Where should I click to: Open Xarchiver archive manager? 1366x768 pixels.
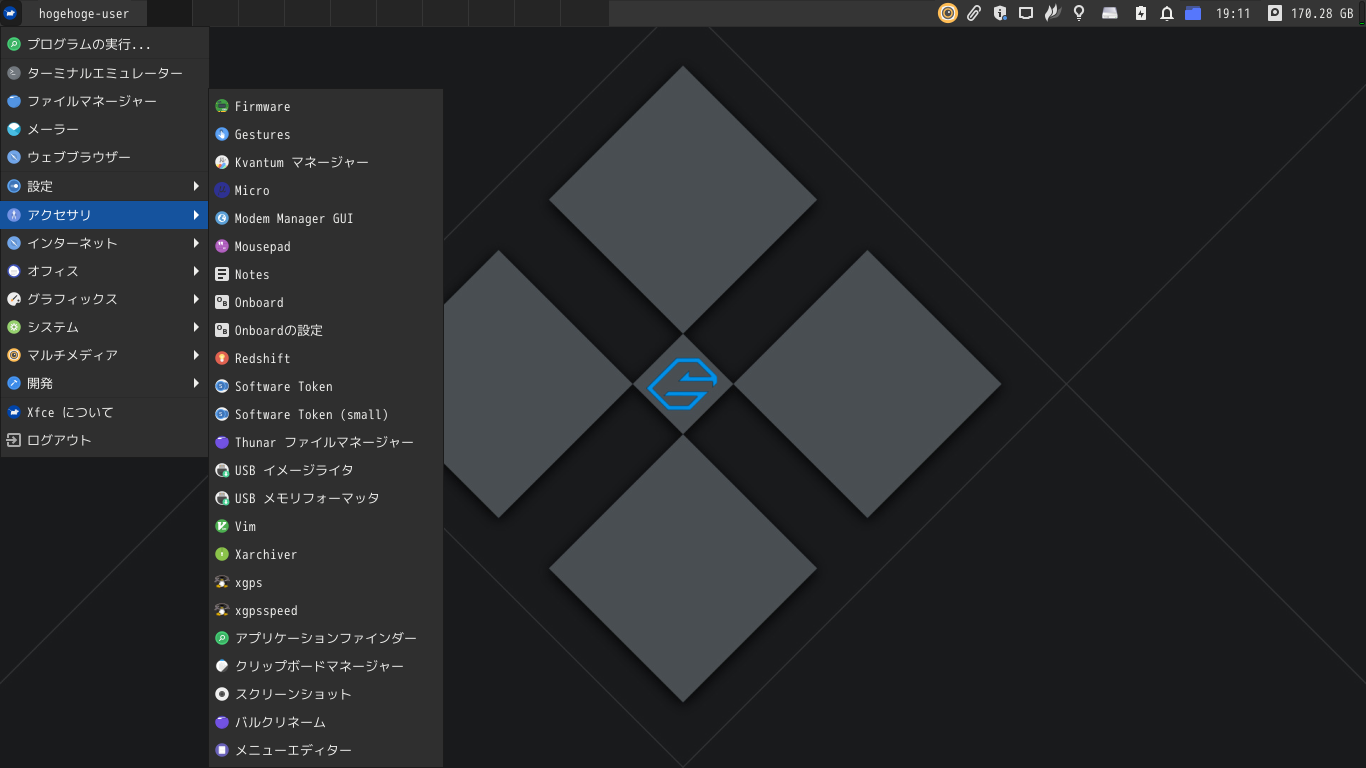click(x=326, y=554)
